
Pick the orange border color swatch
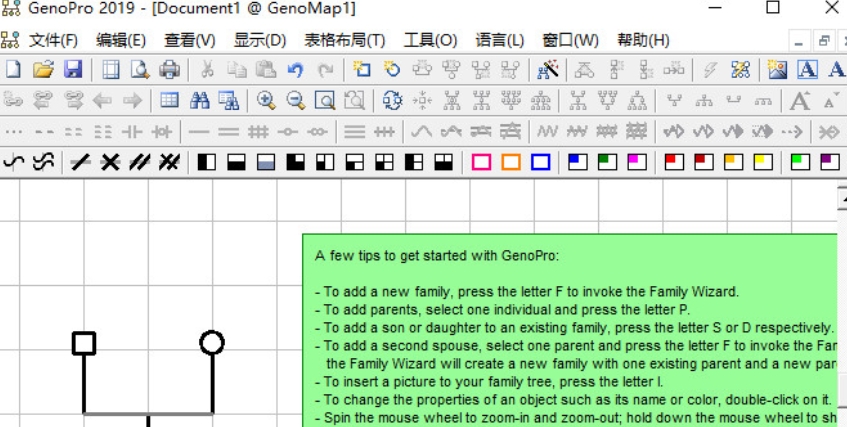(511, 162)
